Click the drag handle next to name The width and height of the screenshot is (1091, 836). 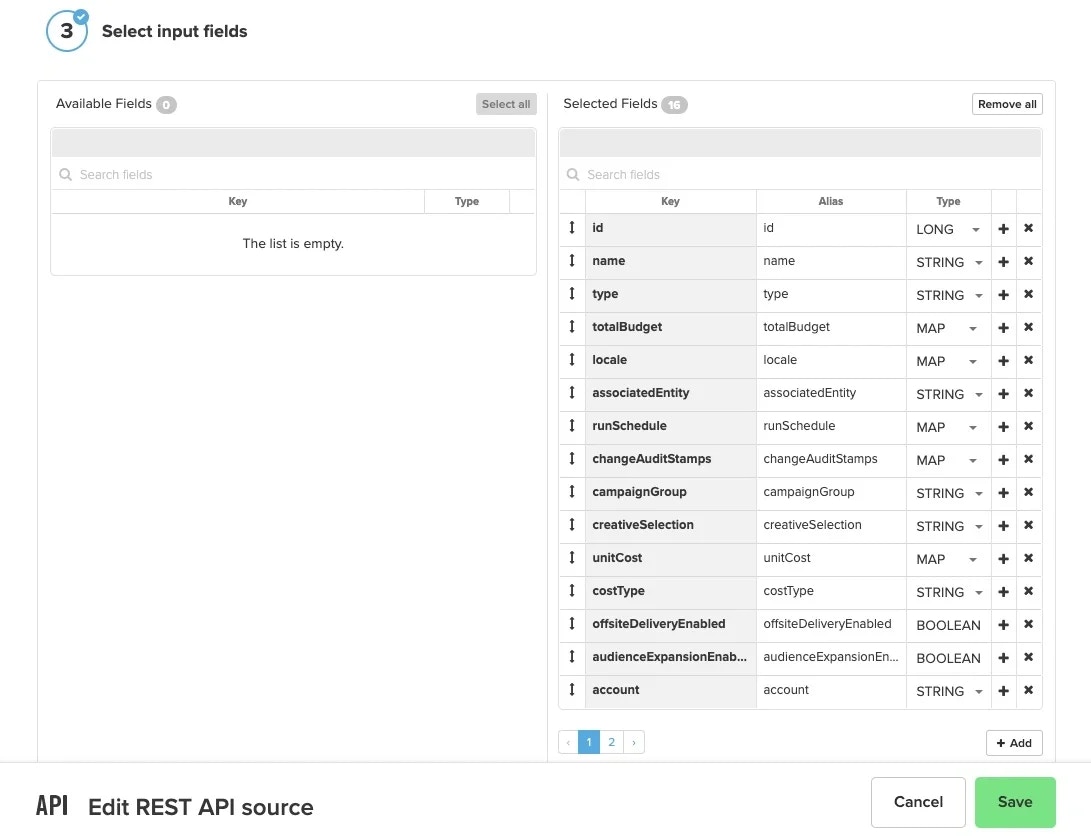coord(571,261)
